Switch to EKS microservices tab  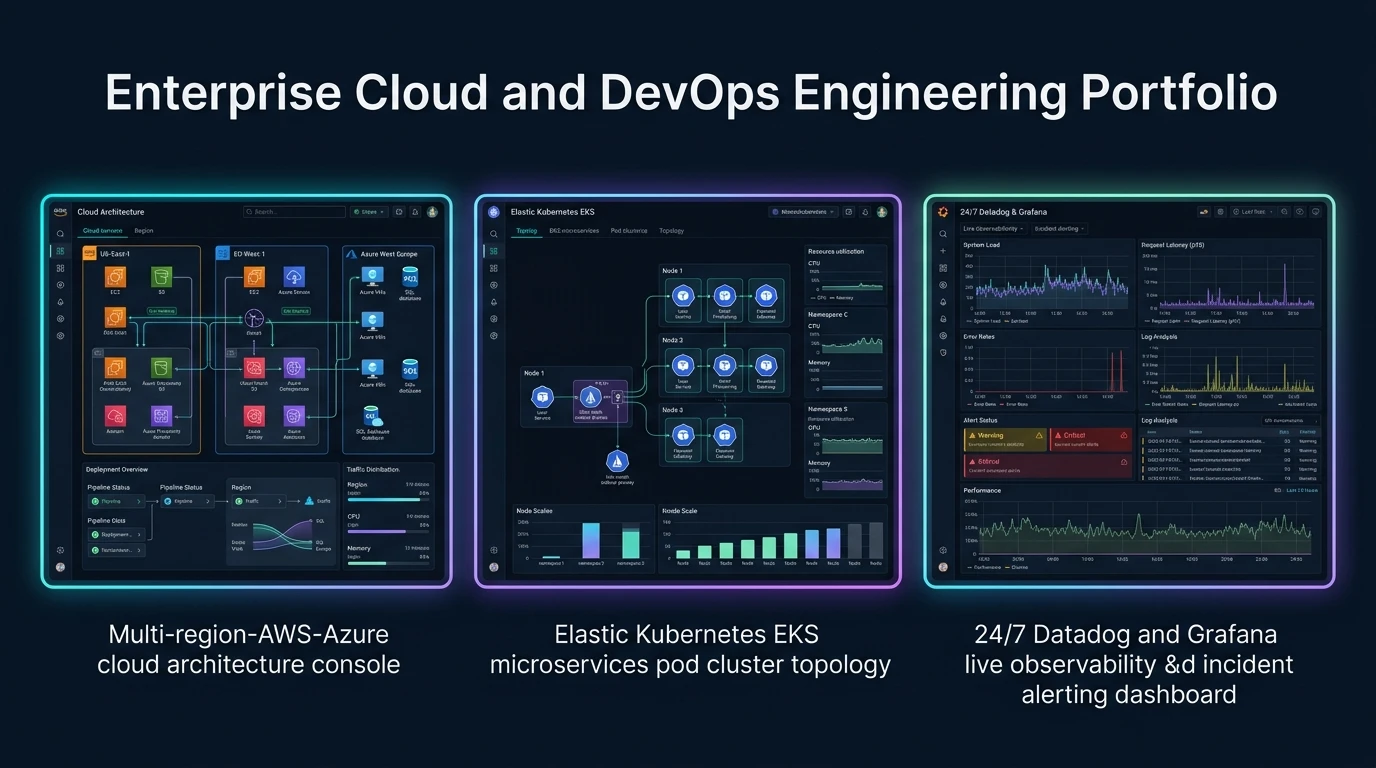(x=574, y=231)
